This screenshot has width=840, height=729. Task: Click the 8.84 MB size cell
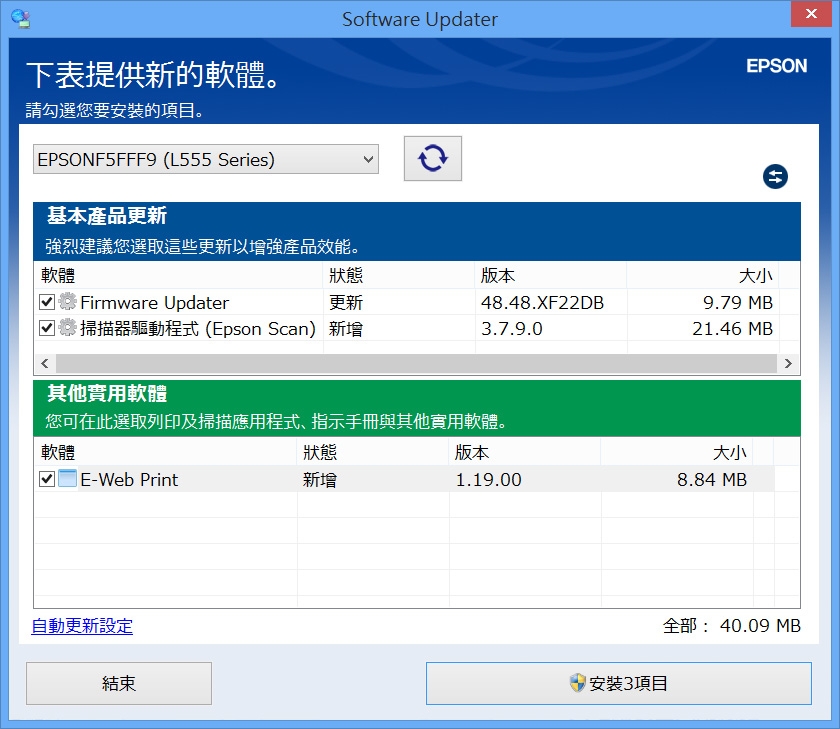tap(712, 479)
